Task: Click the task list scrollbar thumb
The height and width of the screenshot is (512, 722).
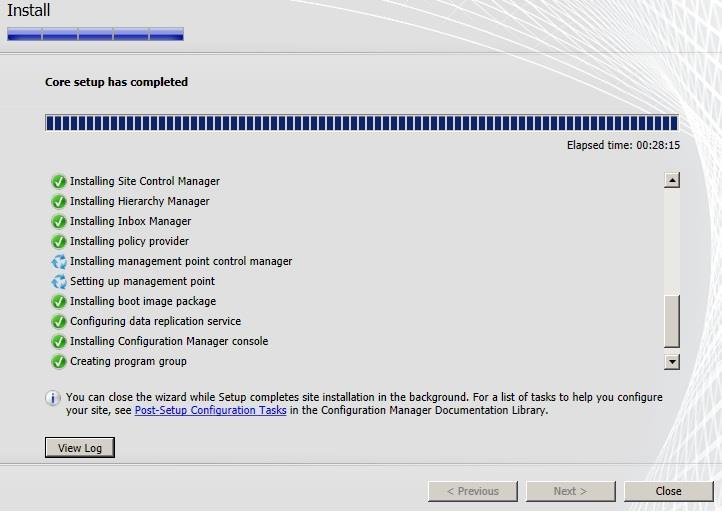Action: [x=672, y=321]
